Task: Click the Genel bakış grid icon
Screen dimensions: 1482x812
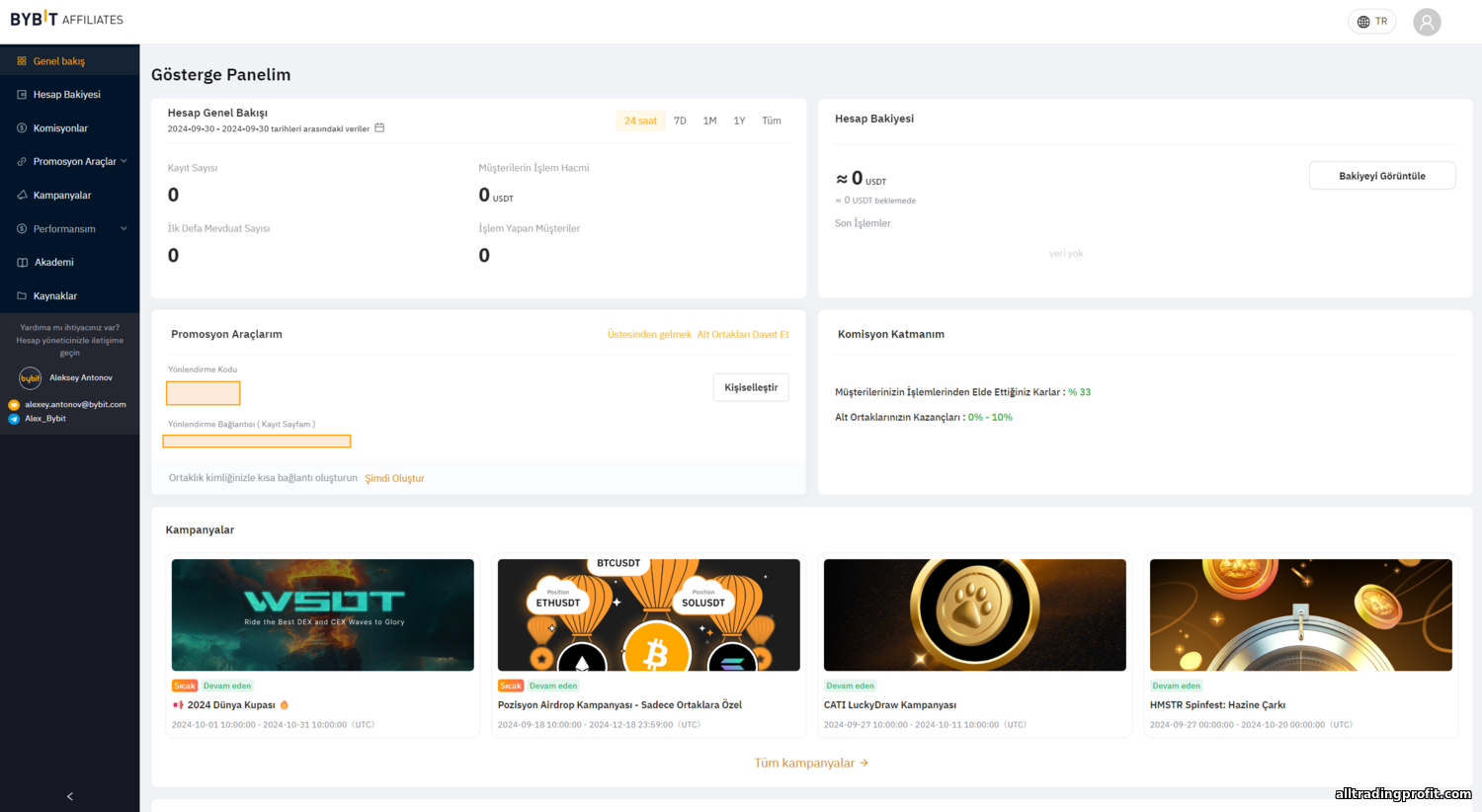Action: [x=22, y=61]
